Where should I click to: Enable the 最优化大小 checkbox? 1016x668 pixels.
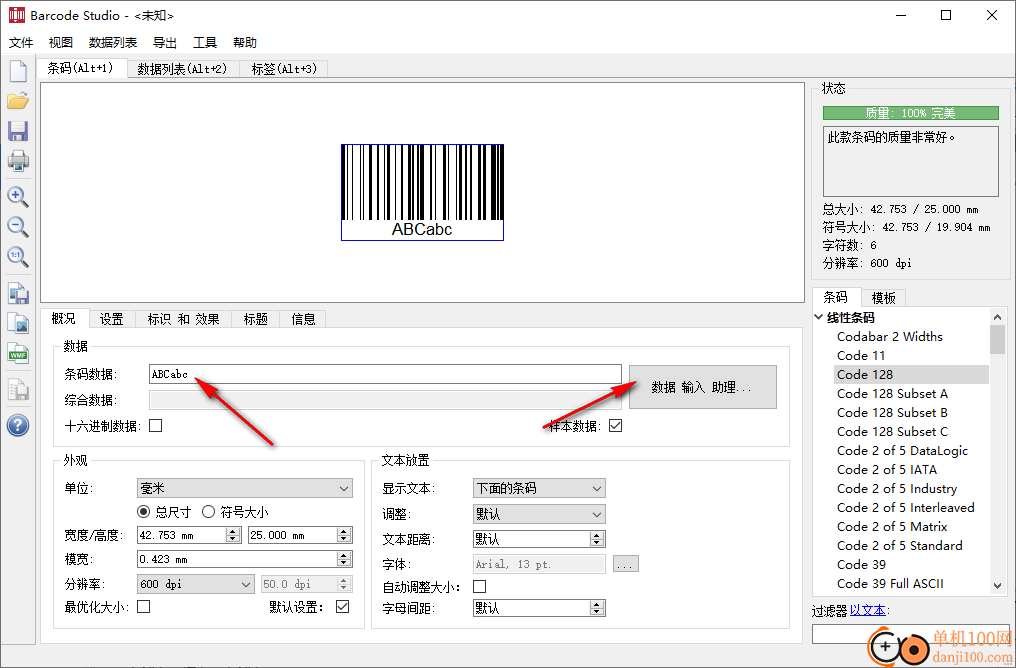[144, 606]
